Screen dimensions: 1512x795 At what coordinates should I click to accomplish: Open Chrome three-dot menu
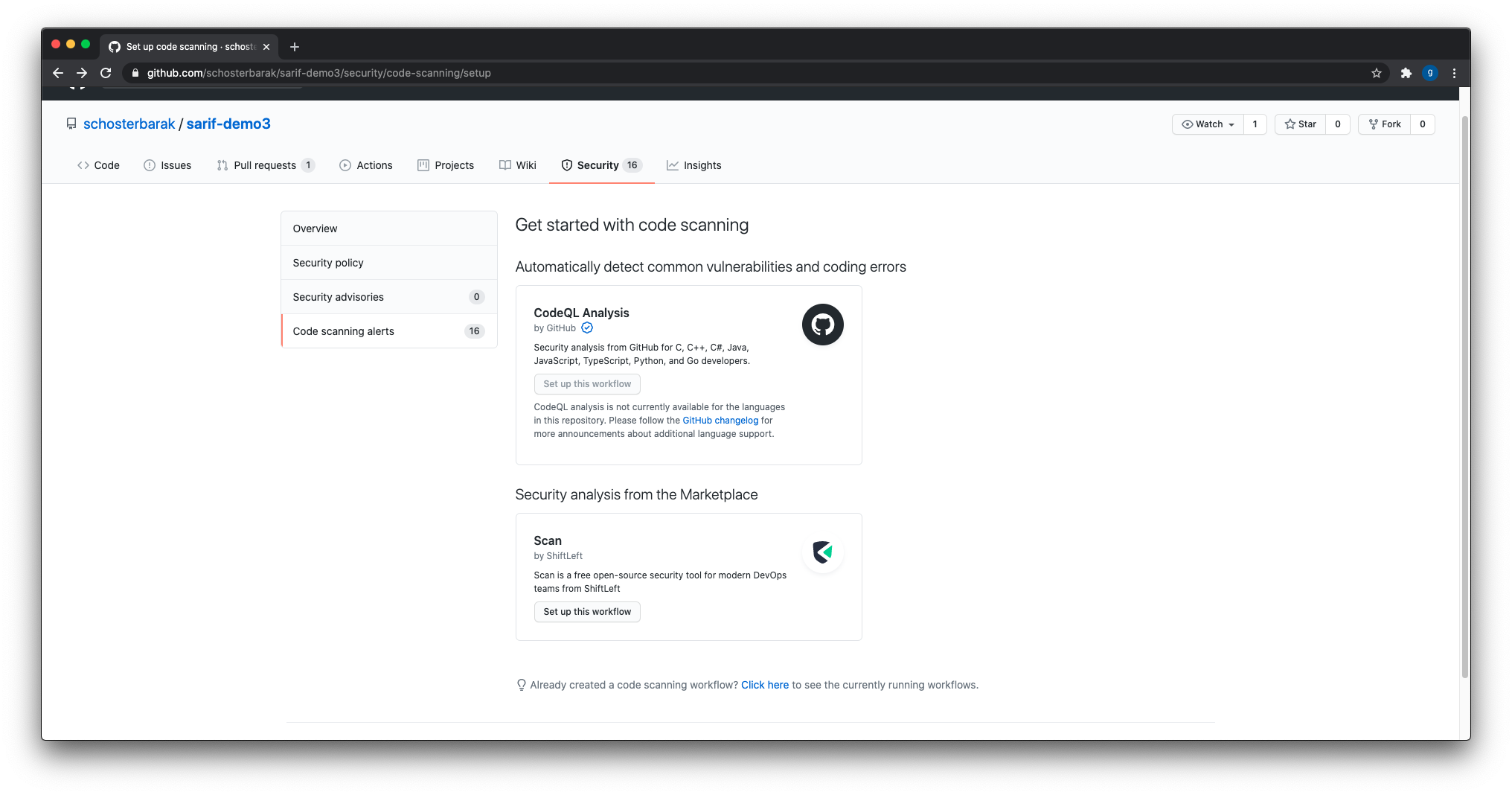click(x=1454, y=73)
